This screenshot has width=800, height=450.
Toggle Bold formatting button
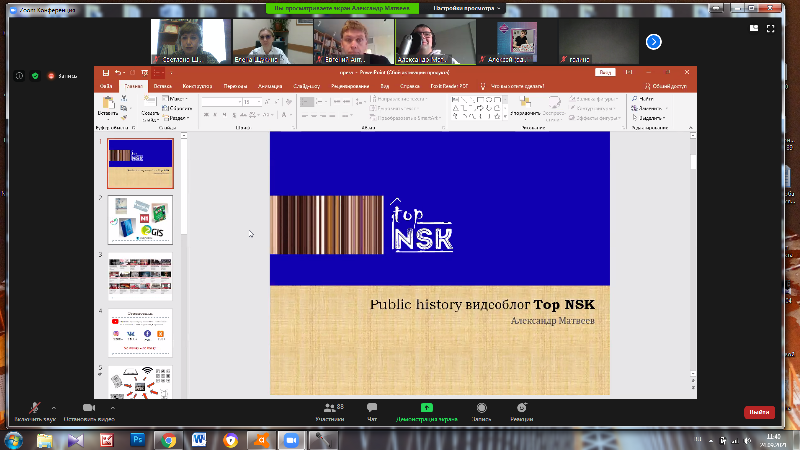pos(206,115)
